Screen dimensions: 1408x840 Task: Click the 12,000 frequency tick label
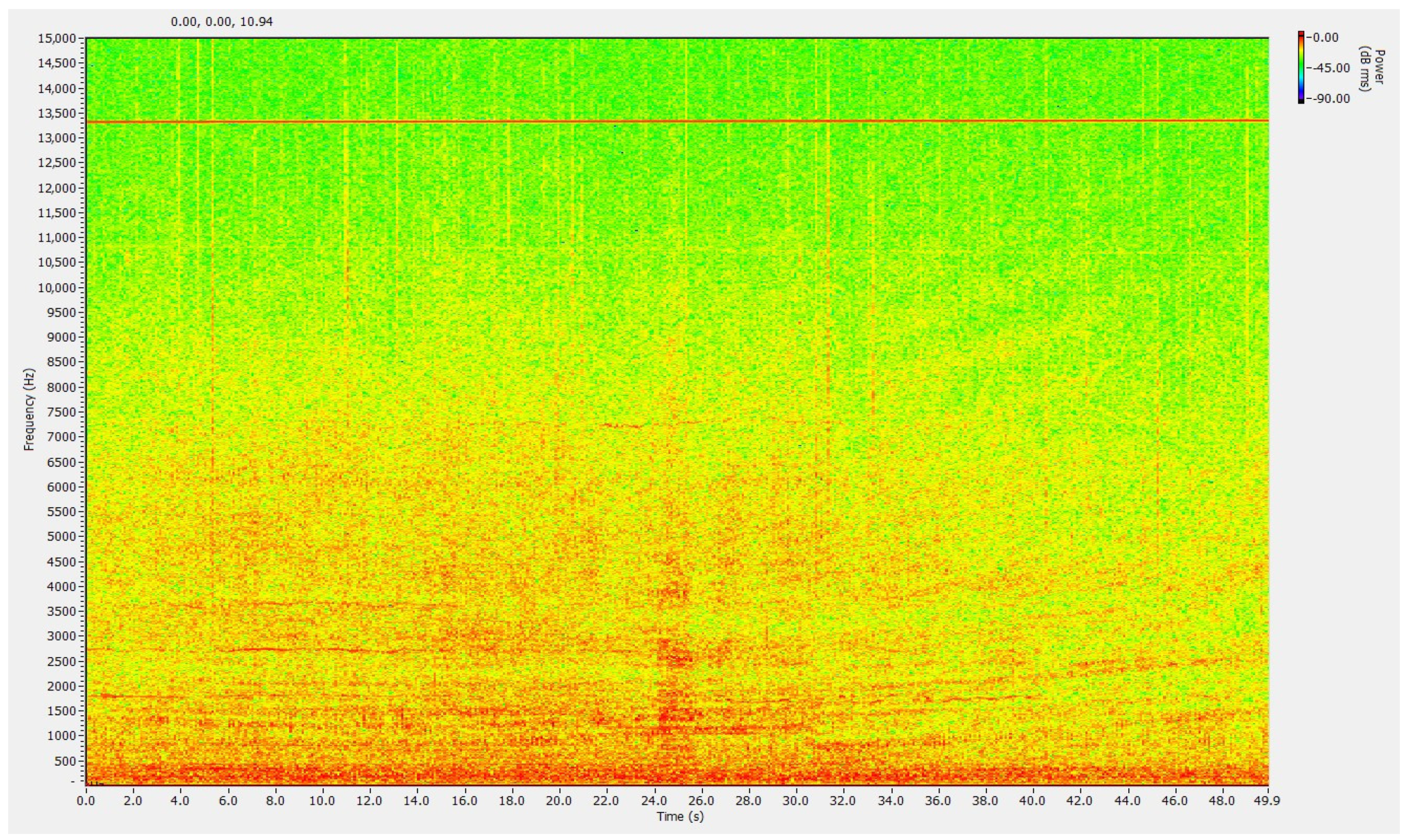(x=57, y=188)
